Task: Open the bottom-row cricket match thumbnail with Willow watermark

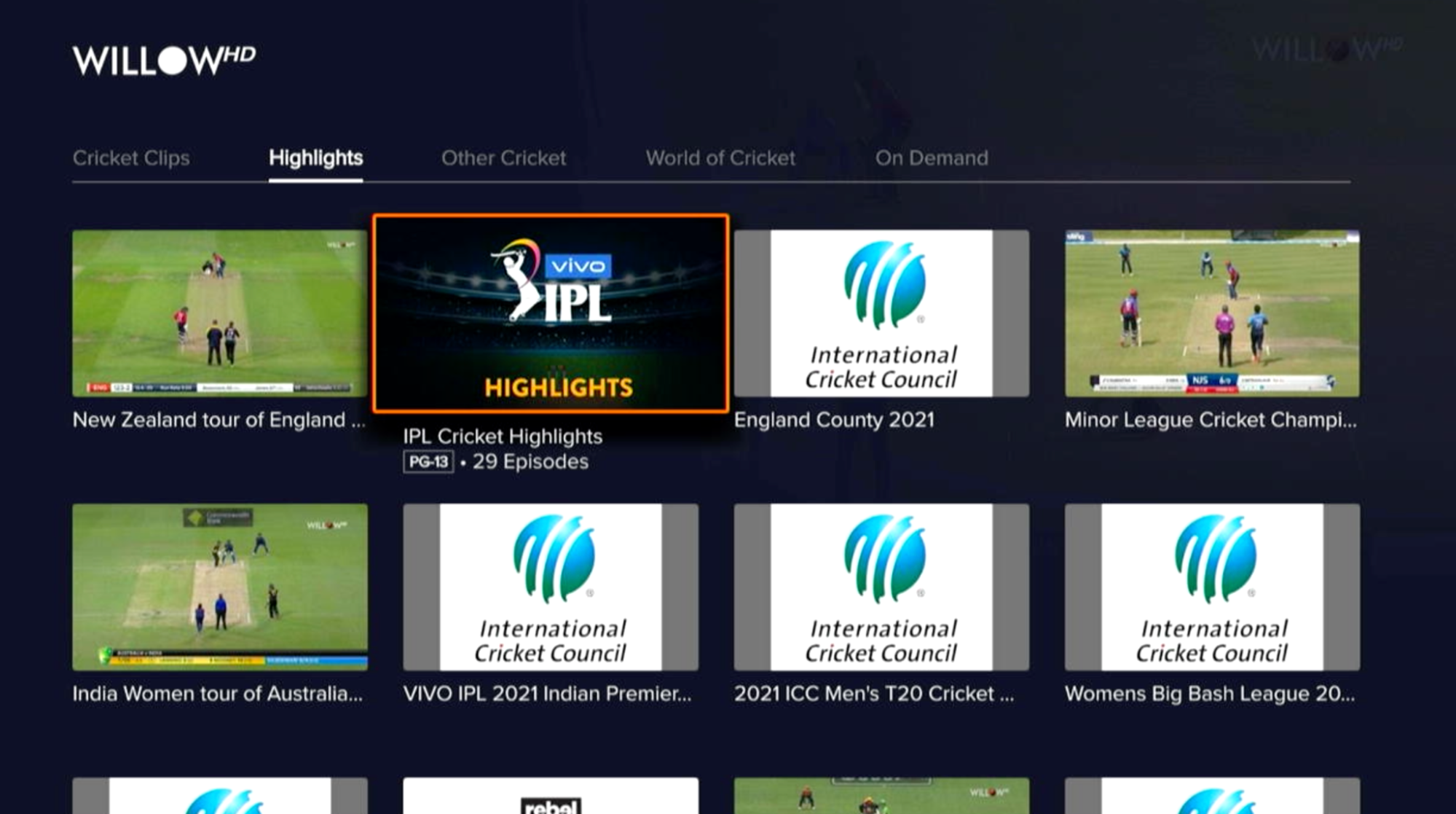Action: 881,796
